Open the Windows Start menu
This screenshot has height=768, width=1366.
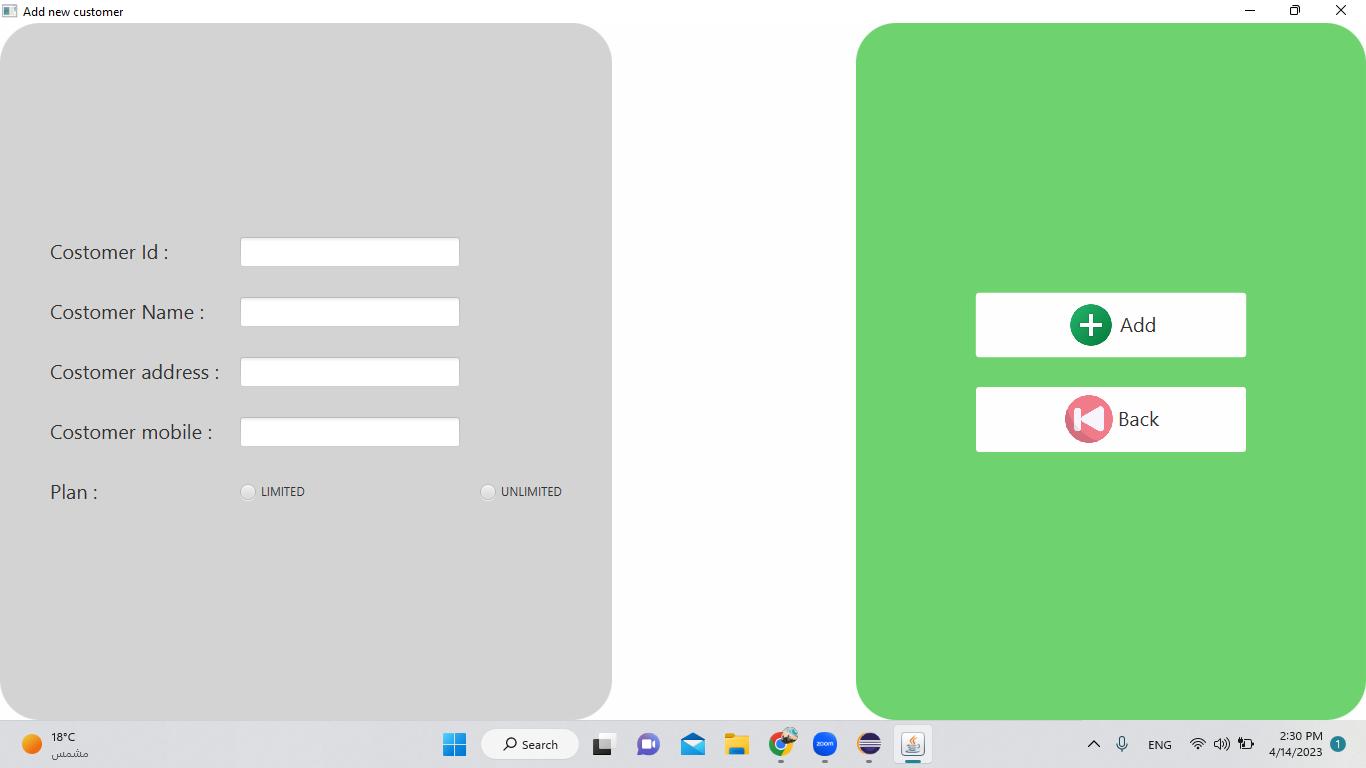point(455,744)
